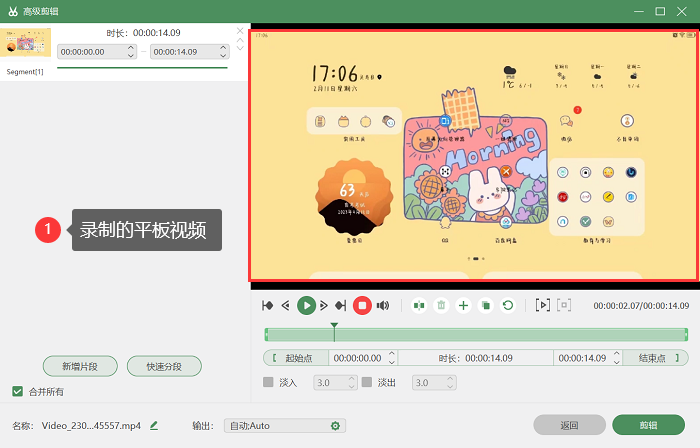Image resolution: width=700 pixels, height=448 pixels.
Task: Play the selected segment bracket icon
Action: coord(542,305)
